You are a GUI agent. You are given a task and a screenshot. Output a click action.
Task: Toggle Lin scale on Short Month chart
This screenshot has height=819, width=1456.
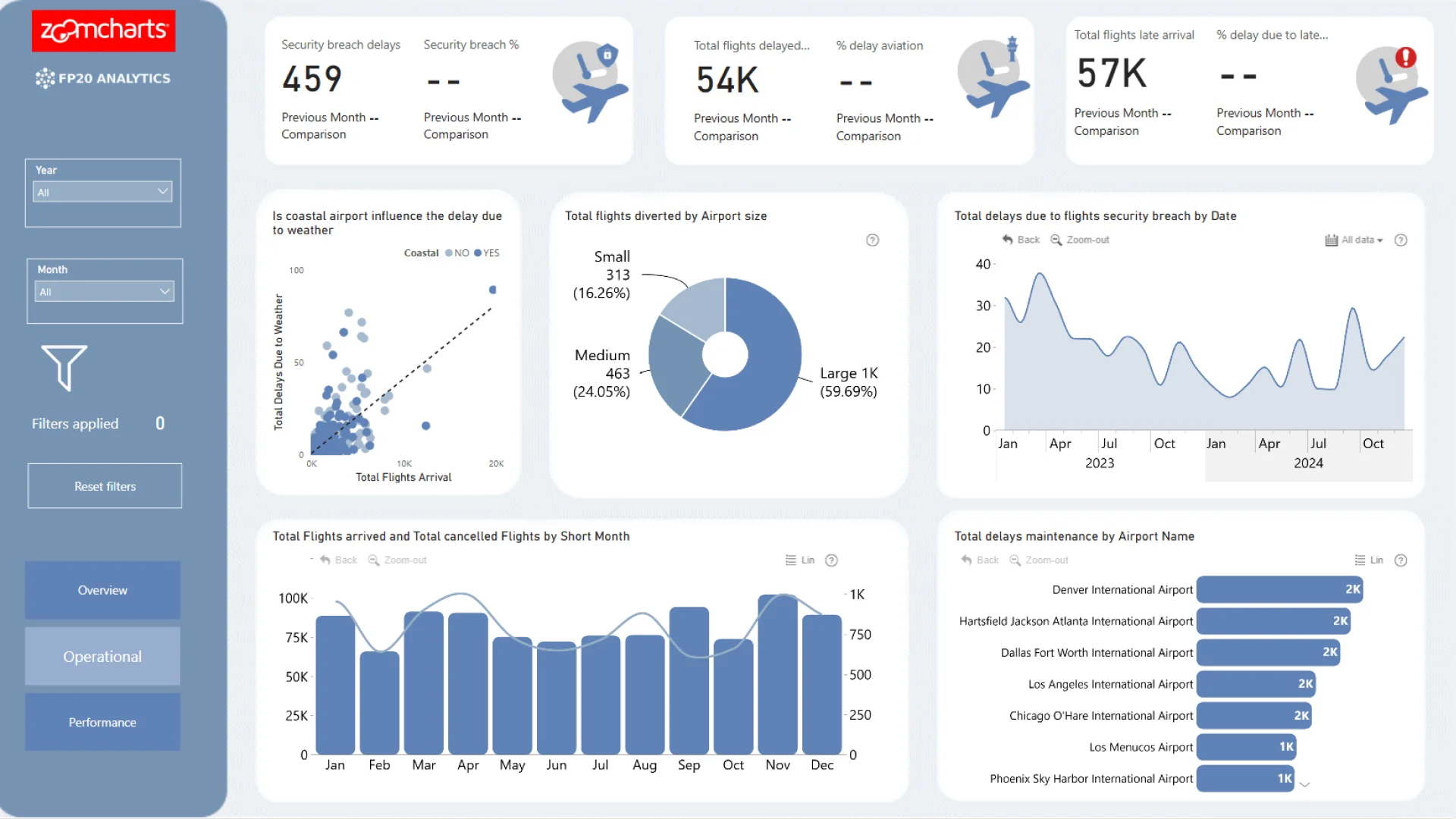pos(800,560)
